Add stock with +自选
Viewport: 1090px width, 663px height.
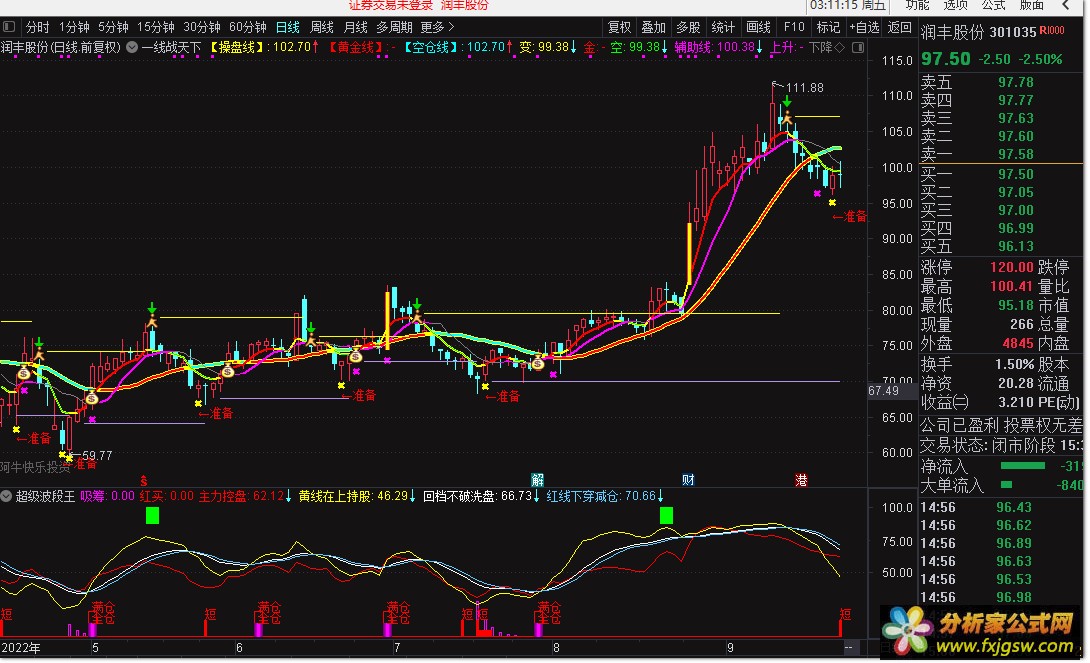click(864, 27)
